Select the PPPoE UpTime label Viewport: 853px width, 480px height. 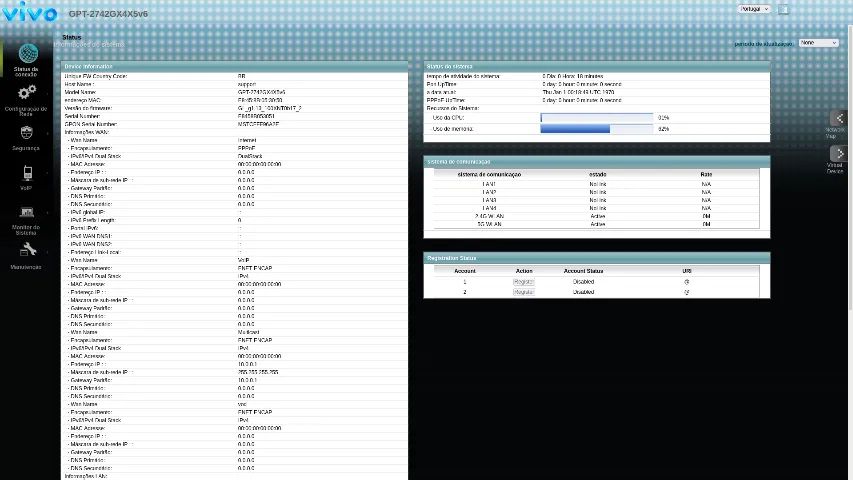[x=446, y=100]
